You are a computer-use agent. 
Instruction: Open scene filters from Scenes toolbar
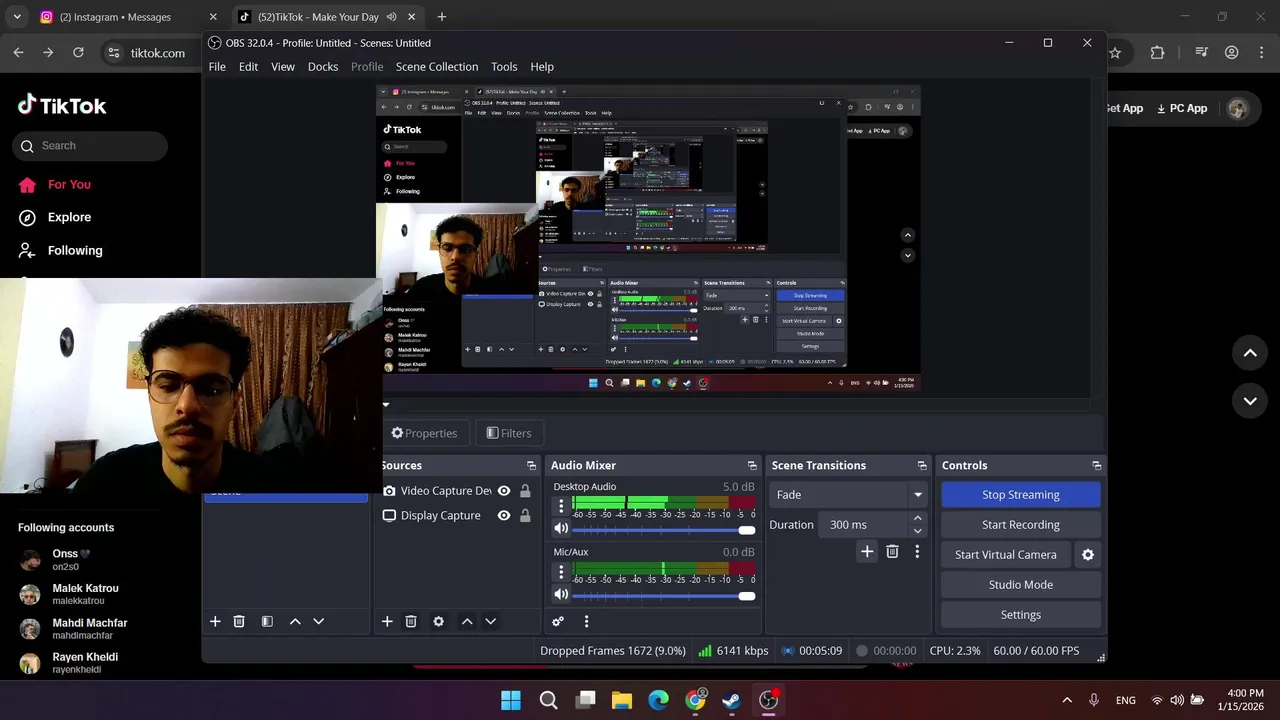267,621
